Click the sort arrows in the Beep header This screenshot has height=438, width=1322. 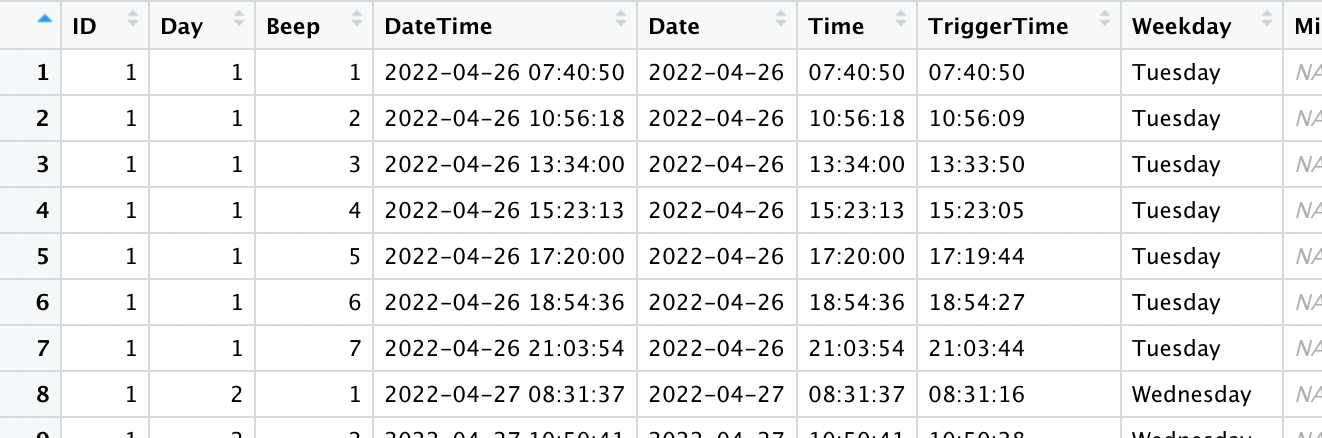357,18
